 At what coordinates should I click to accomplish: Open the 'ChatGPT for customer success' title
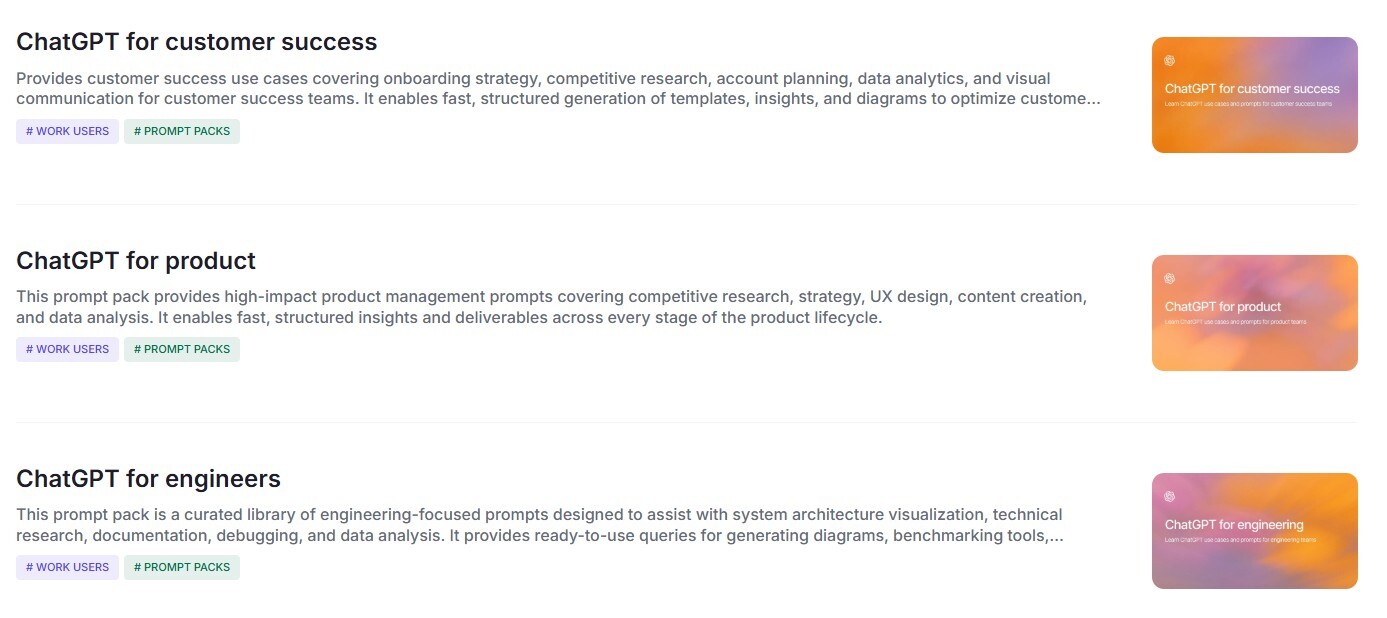pyautogui.click(x=196, y=42)
